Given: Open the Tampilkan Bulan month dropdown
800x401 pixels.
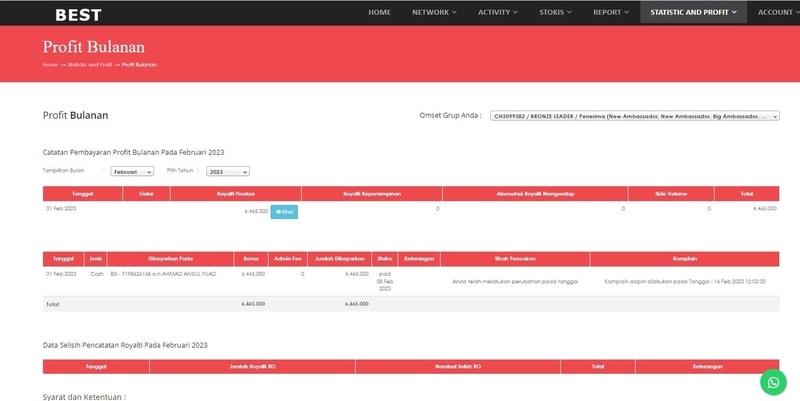Looking at the screenshot, I should tap(132, 172).
